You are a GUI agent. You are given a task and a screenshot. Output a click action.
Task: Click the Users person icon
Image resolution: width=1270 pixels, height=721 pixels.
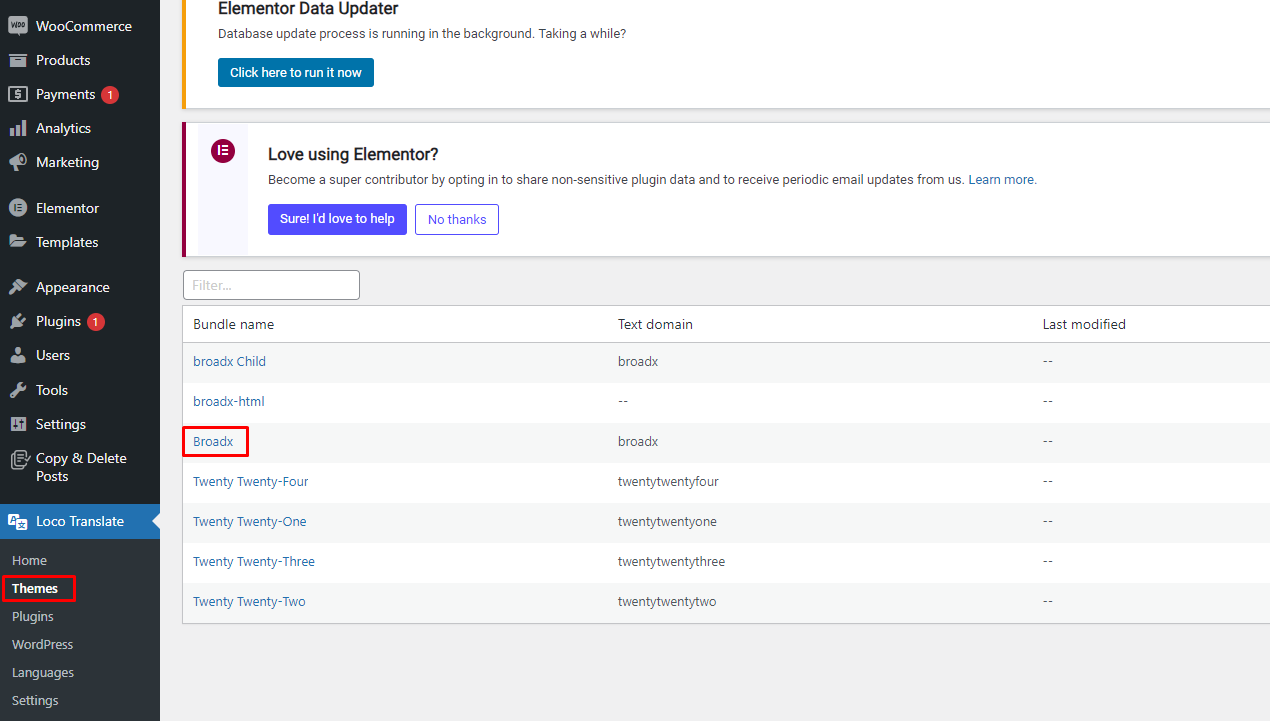(18, 355)
